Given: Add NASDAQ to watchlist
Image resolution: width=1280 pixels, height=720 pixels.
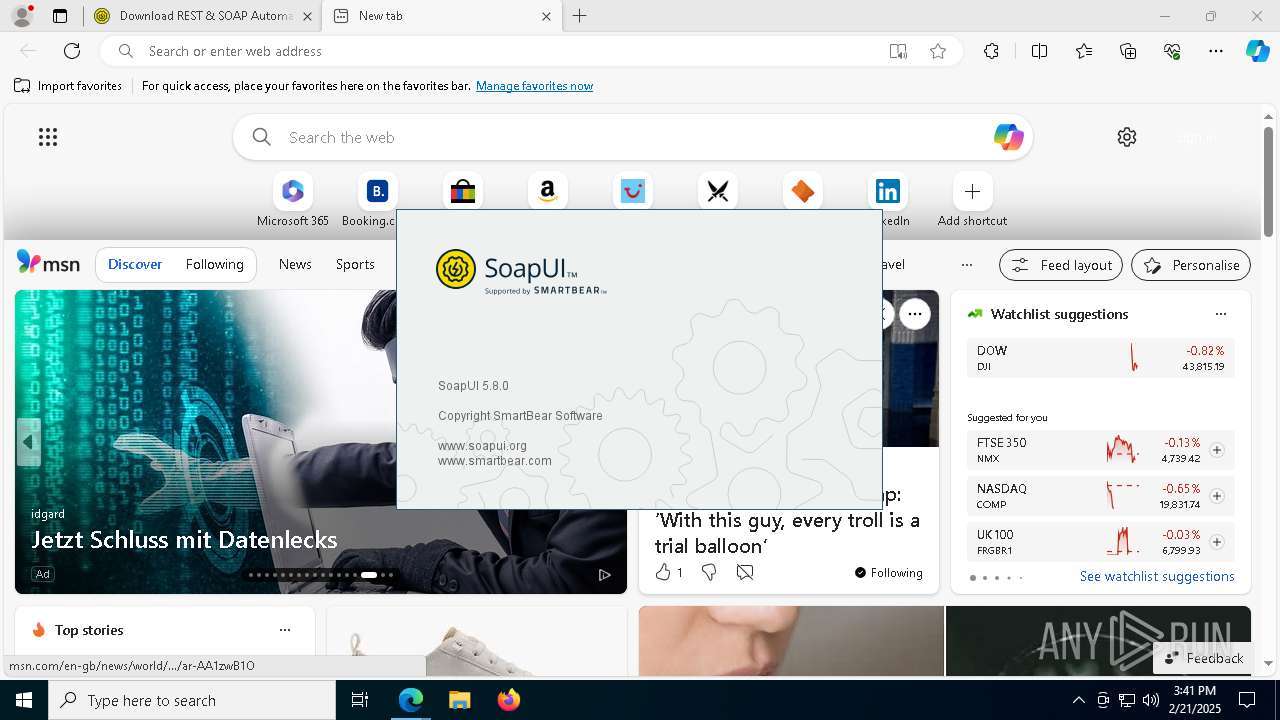Looking at the screenshot, I should (1217, 496).
